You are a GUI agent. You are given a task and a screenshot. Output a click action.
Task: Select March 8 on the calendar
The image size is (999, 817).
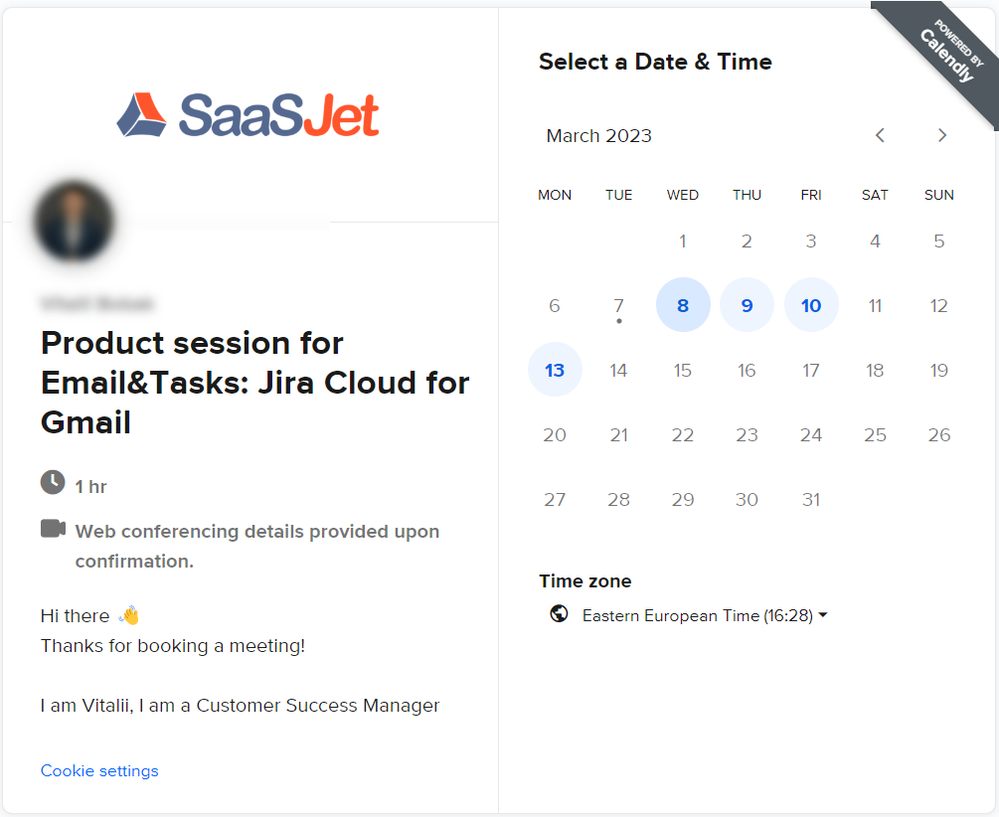pyautogui.click(x=683, y=305)
